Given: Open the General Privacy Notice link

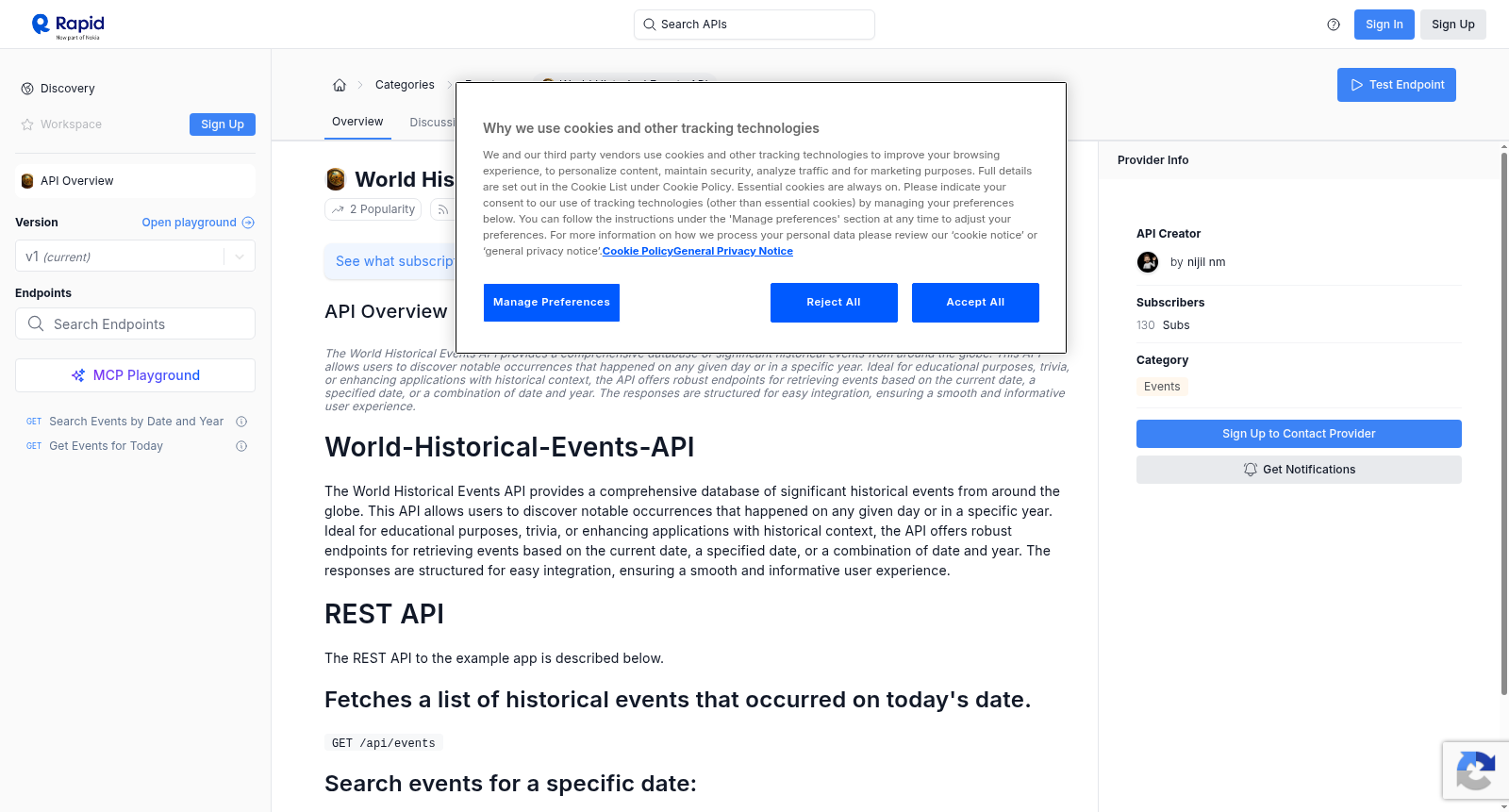Looking at the screenshot, I should [733, 251].
